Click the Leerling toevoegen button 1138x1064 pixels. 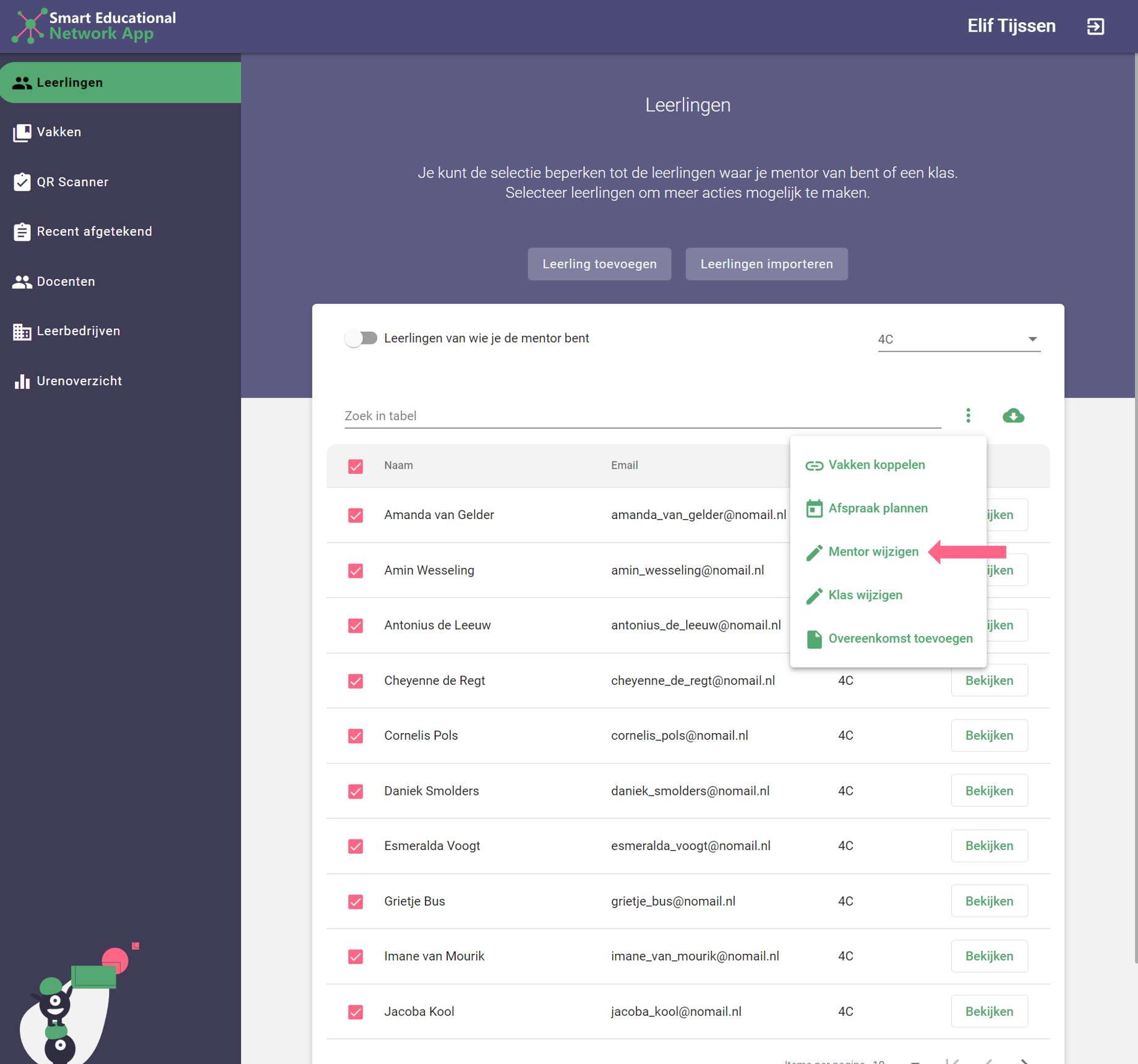coord(599,264)
